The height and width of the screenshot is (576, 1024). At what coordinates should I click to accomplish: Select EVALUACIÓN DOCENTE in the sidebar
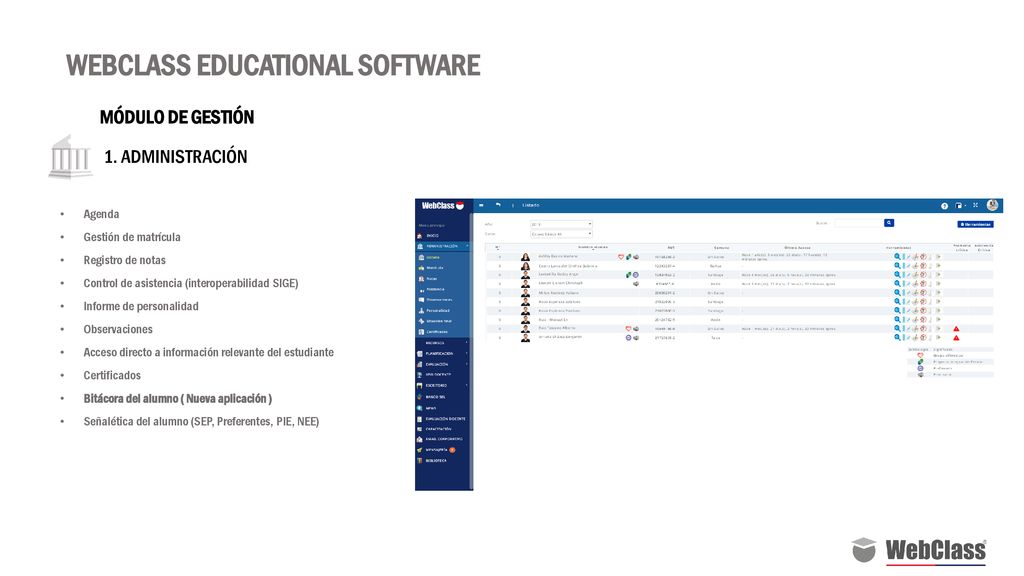443,419
